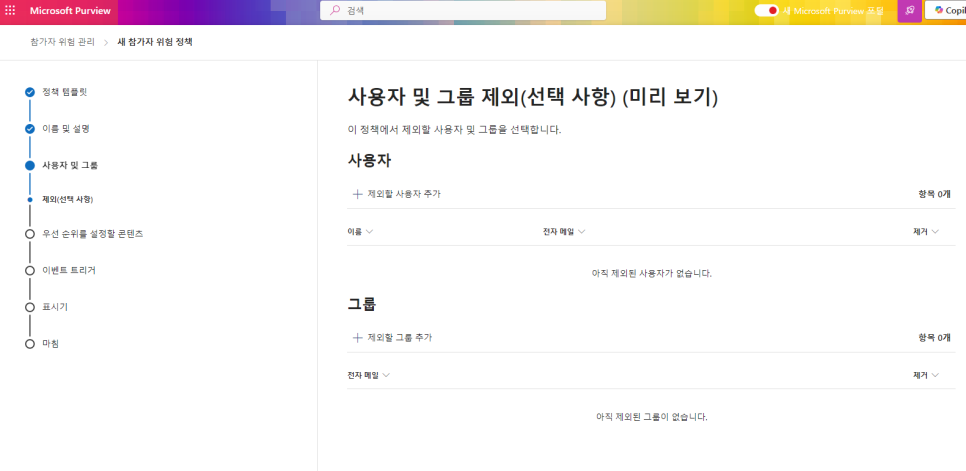966x471 pixels.
Task: Click the users 항목 0개 count
Action: (934, 194)
